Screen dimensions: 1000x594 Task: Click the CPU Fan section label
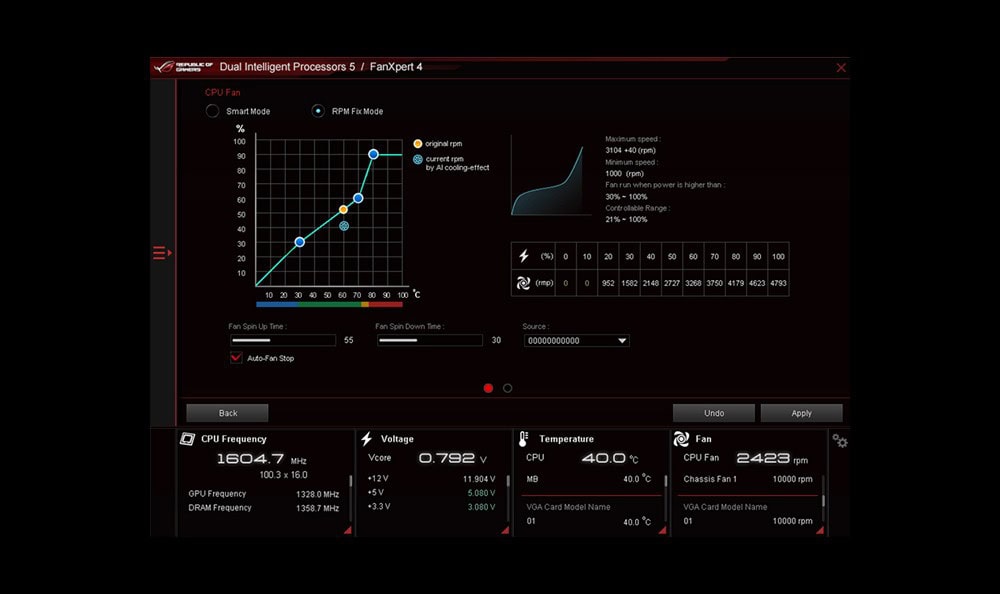pyautogui.click(x=223, y=93)
